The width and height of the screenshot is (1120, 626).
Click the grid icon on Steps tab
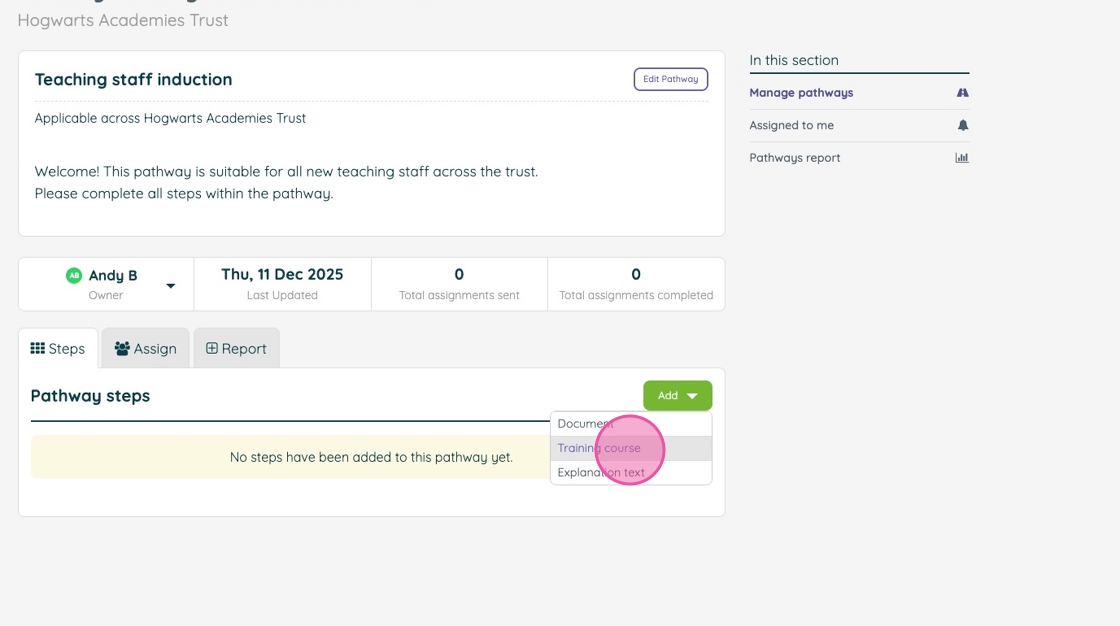coord(38,348)
